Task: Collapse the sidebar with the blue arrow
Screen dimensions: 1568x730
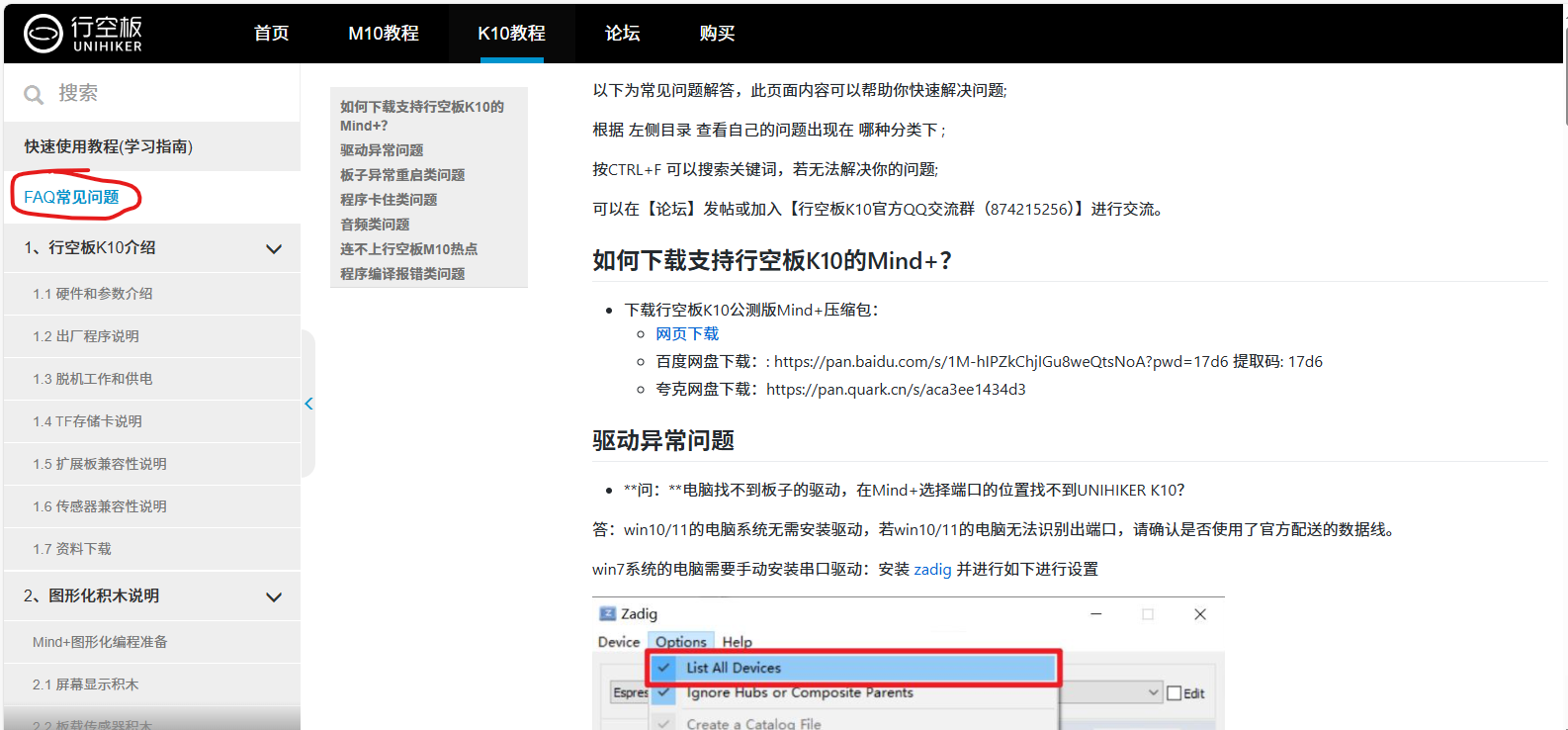Action: tap(308, 404)
